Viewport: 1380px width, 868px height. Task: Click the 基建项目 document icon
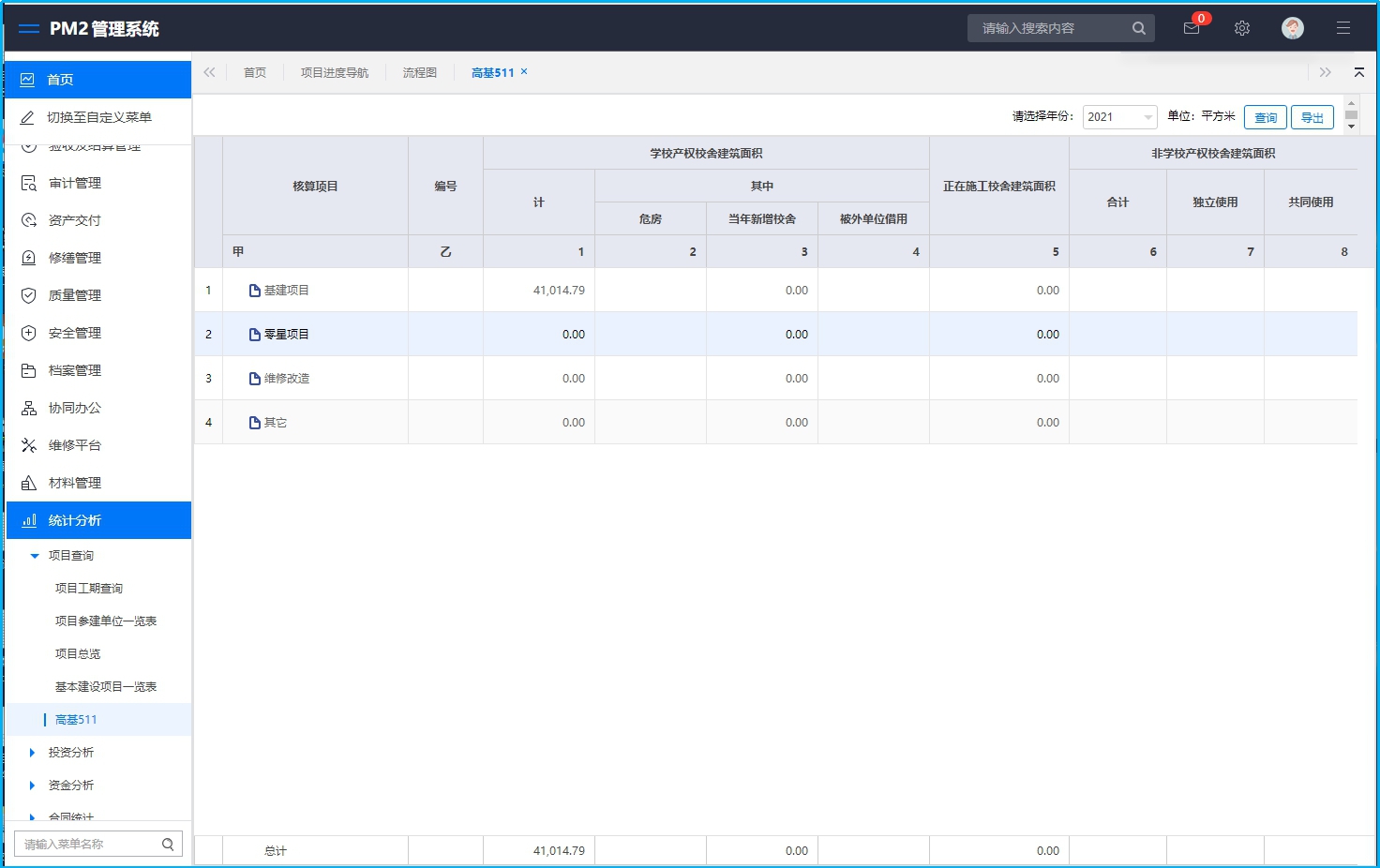(x=254, y=291)
